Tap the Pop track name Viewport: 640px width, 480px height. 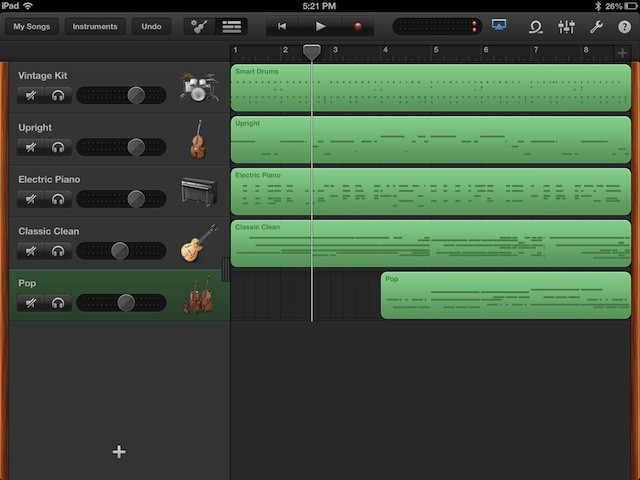(27, 283)
